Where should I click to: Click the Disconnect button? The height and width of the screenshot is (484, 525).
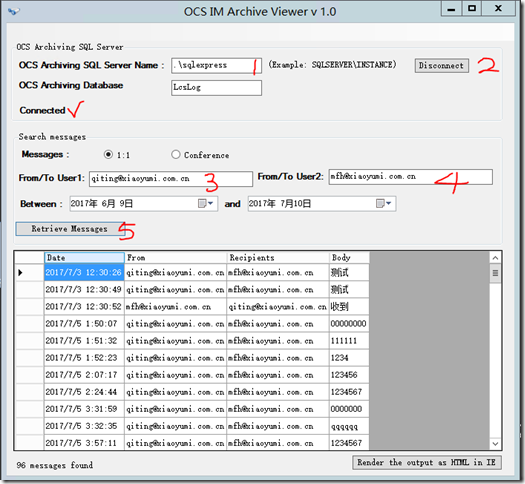(442, 66)
